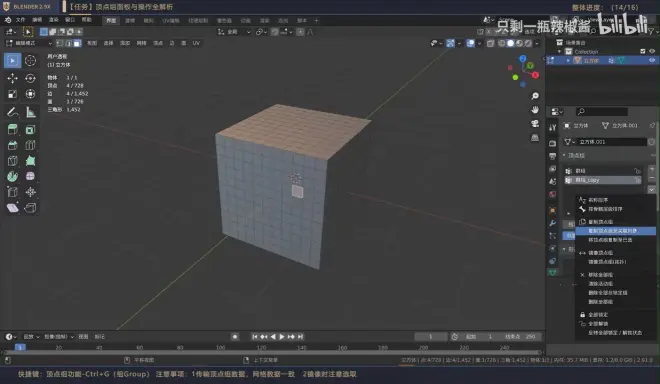The image size is (660, 384).
Task: Toggle visibility eye of cube in outliner
Action: (x=652, y=60)
